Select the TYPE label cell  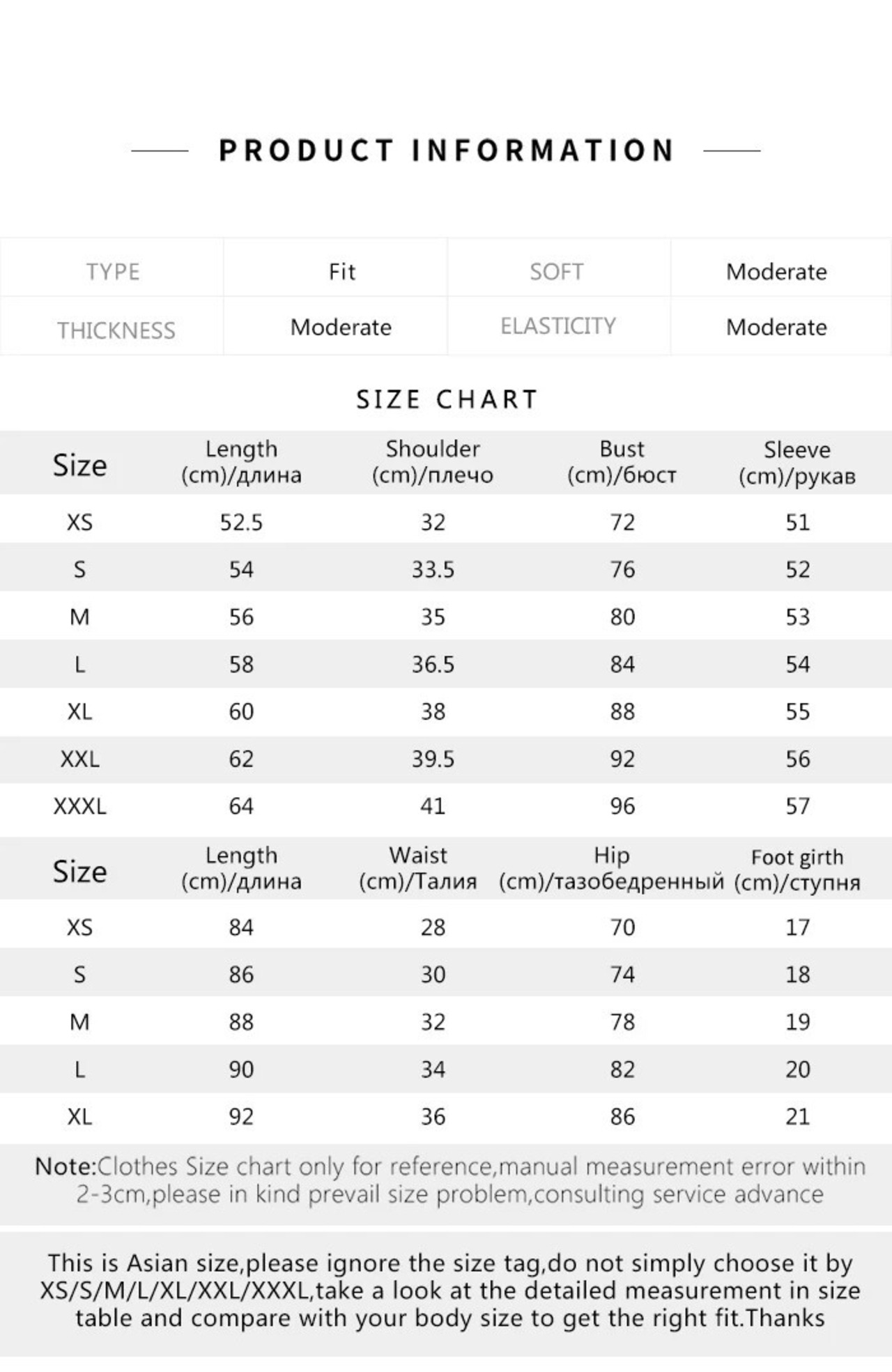pos(112,271)
